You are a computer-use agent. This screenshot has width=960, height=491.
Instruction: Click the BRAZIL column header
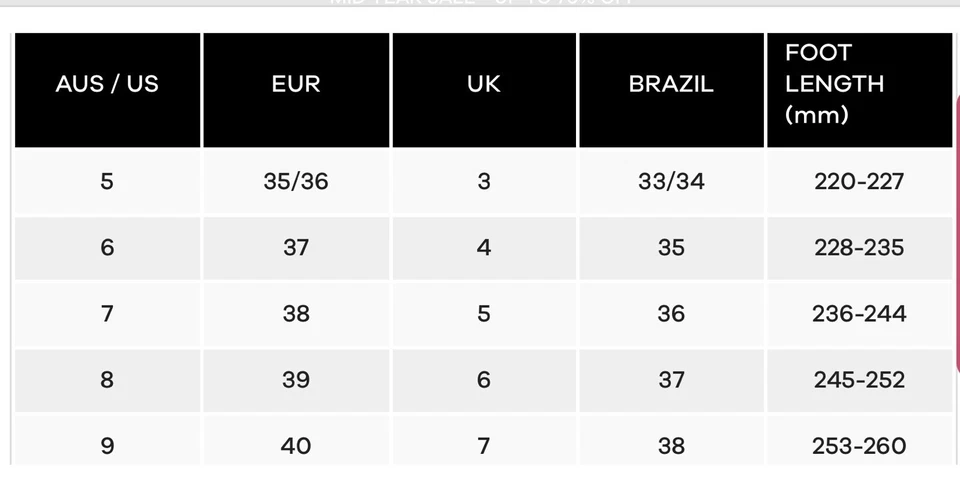click(671, 84)
